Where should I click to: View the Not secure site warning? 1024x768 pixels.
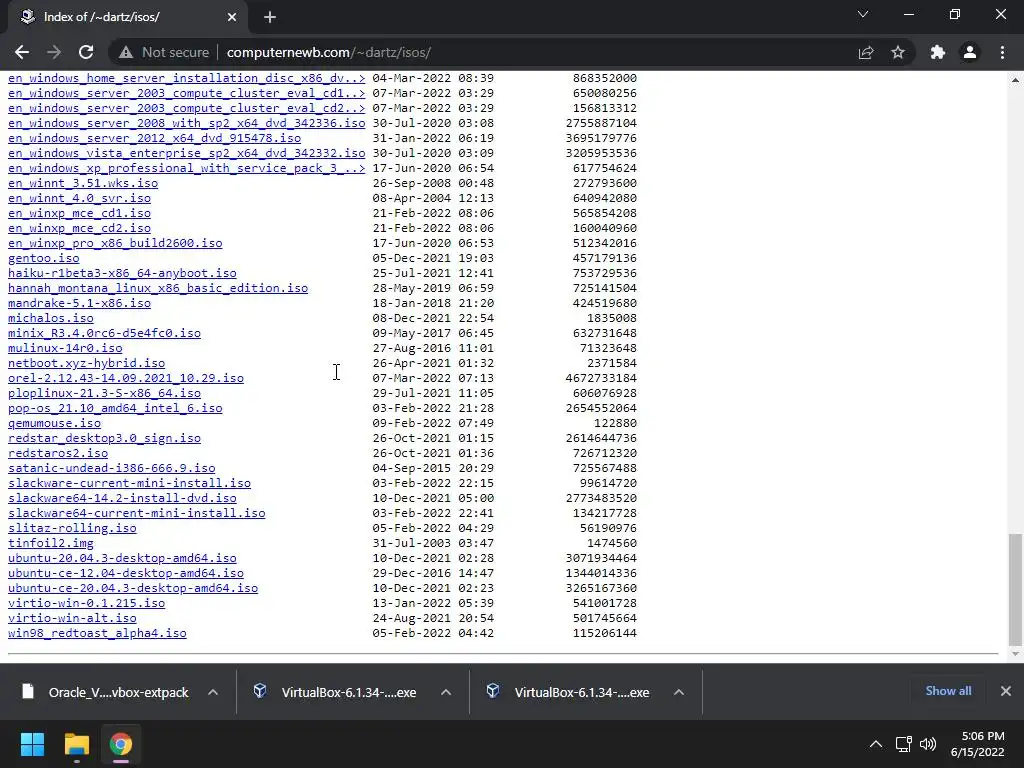pos(164,52)
